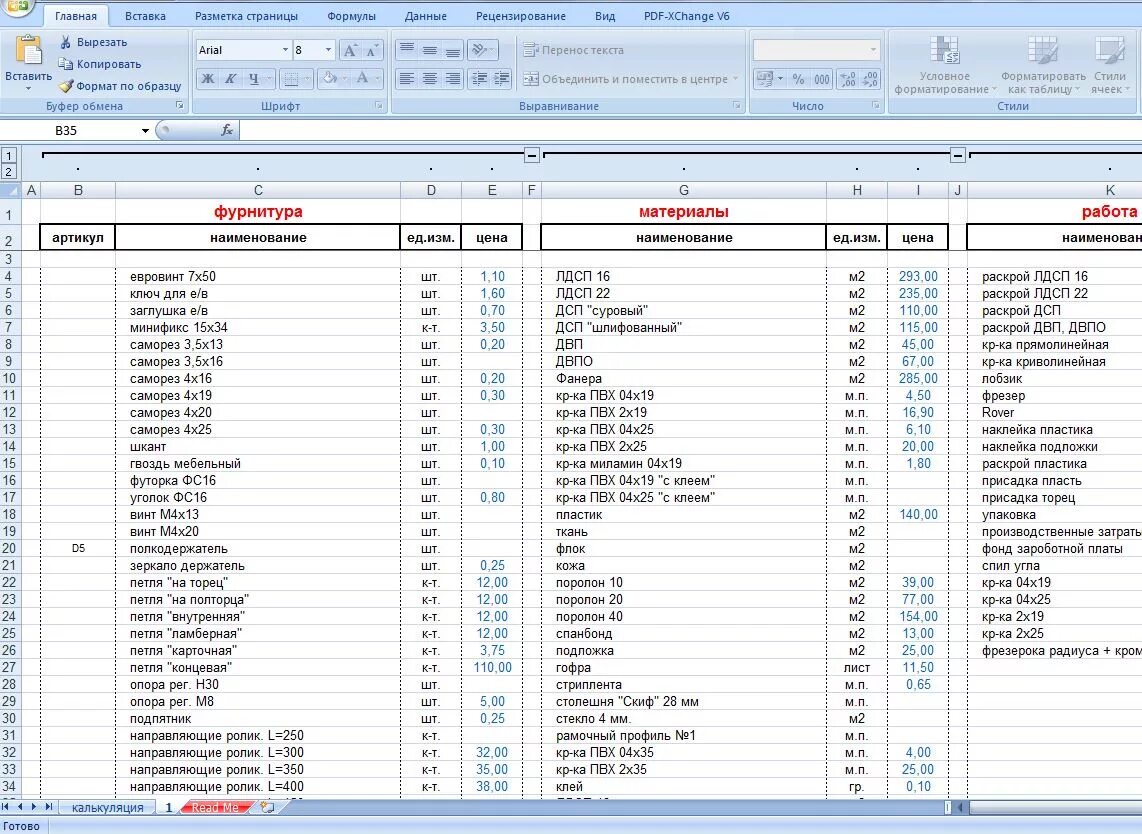This screenshot has width=1142, height=834.
Task: Decrease decimal places
Action: point(870,79)
